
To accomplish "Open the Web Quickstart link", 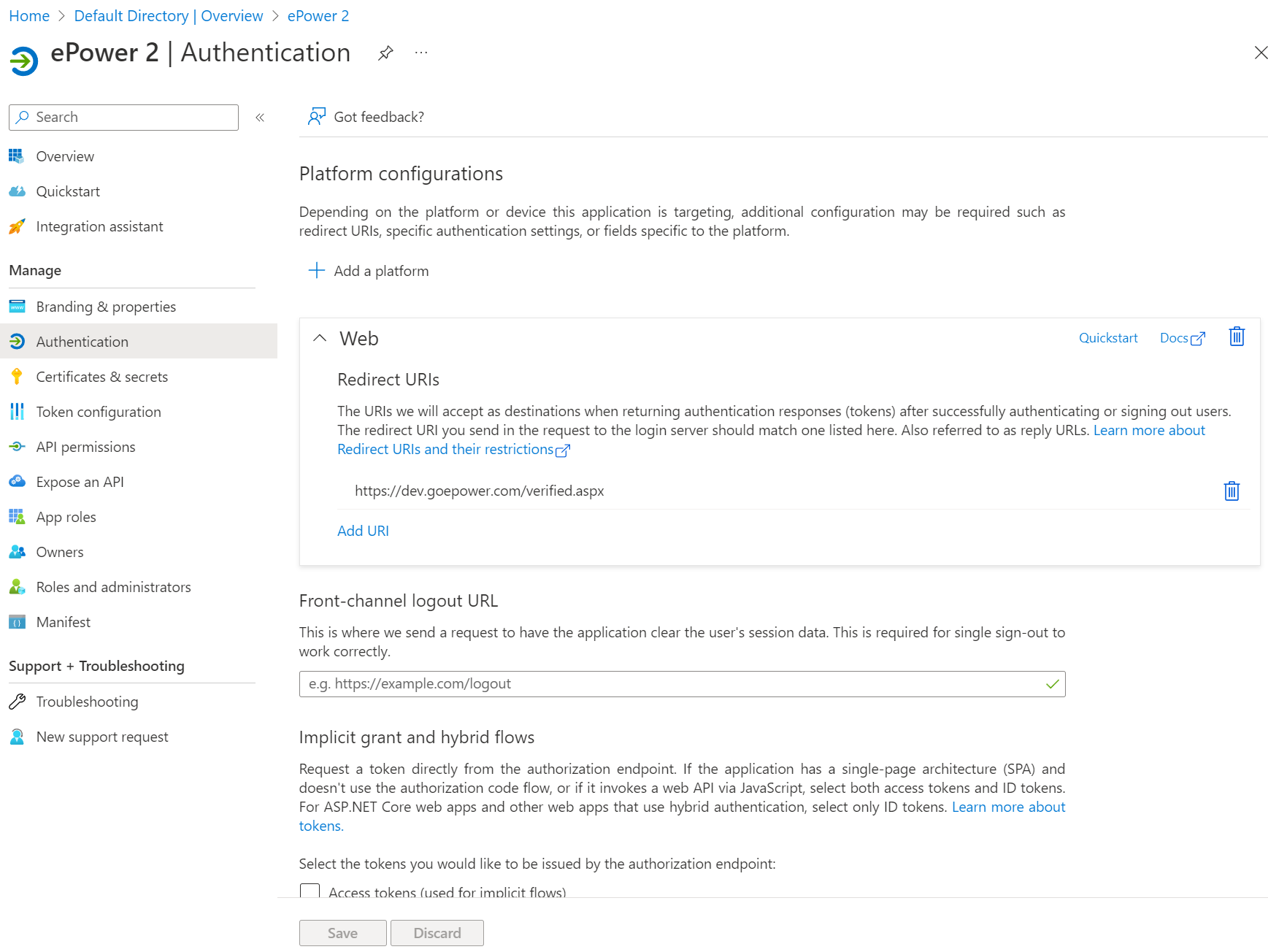I will click(x=1108, y=338).
